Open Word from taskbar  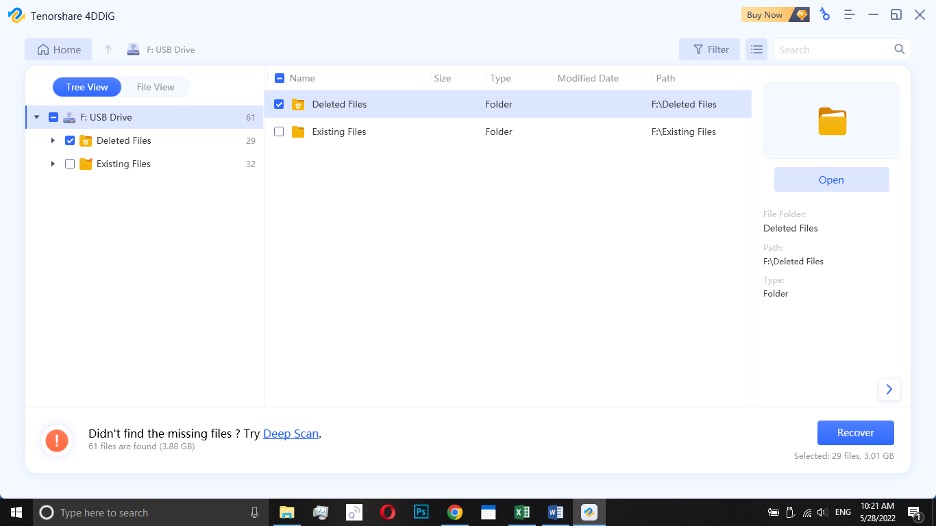tap(555, 512)
